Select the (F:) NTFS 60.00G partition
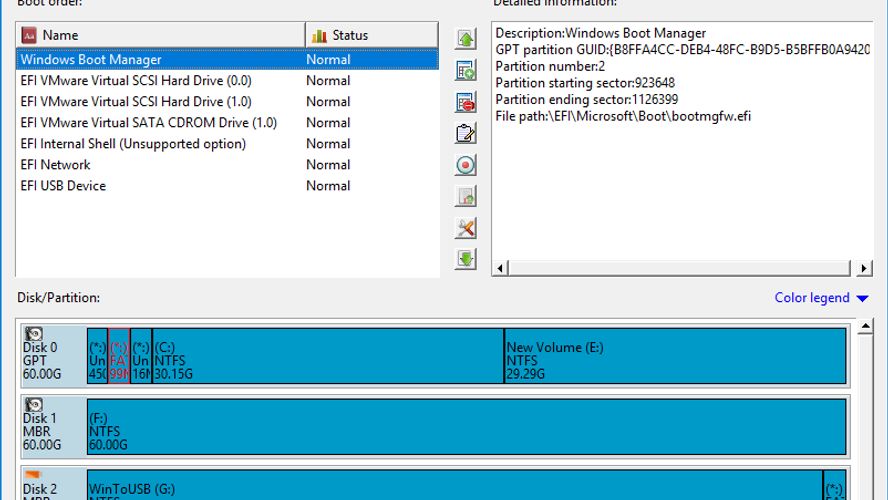 coord(467,426)
